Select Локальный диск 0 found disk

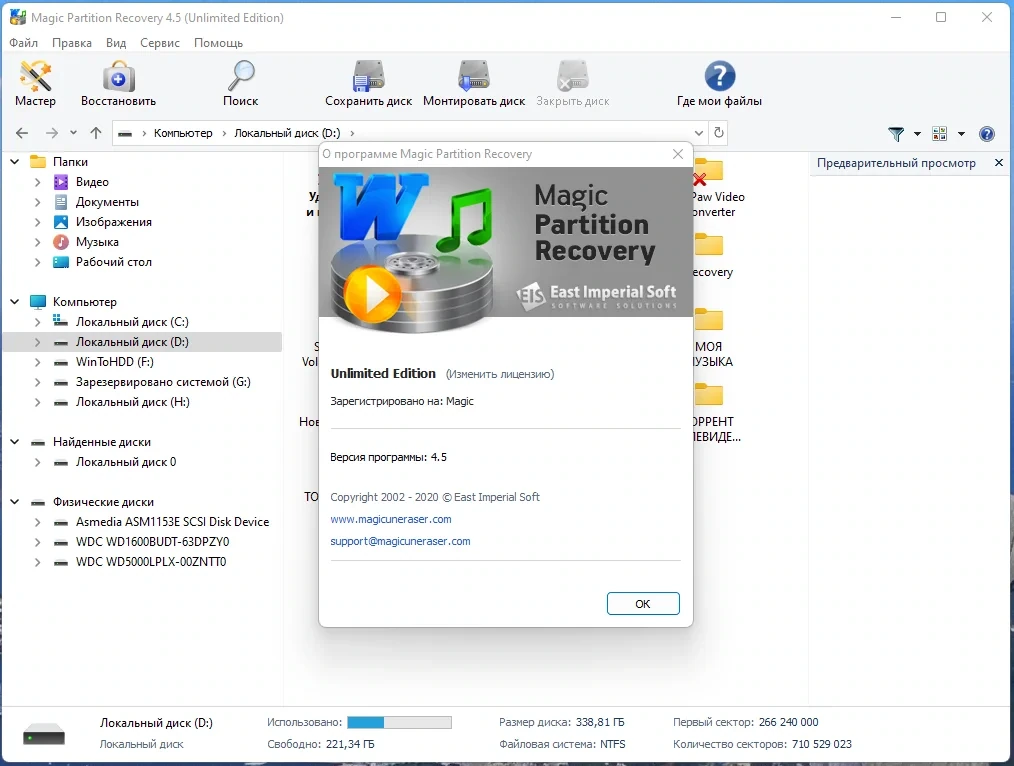click(125, 462)
